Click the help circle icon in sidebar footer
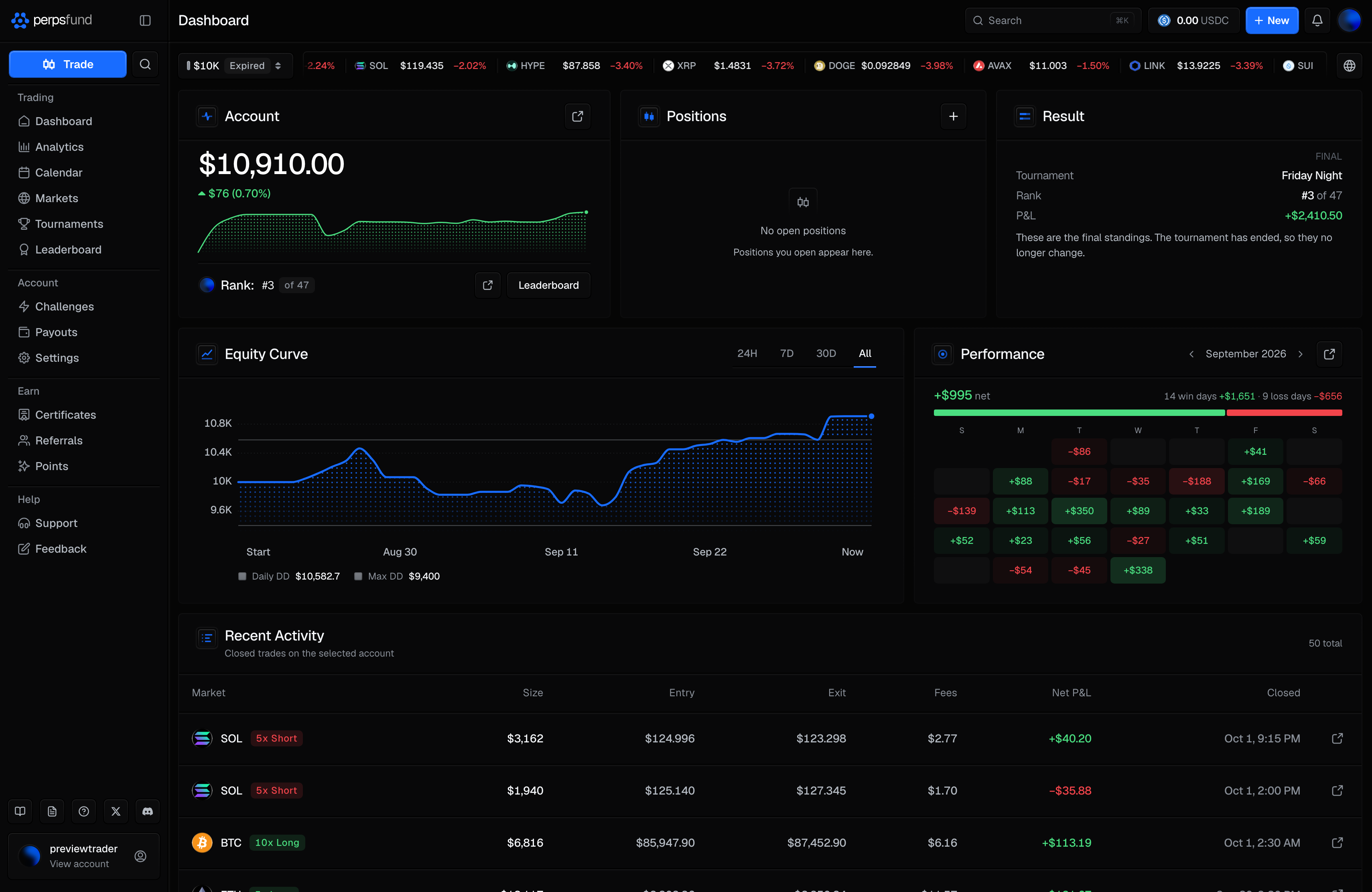Viewport: 1372px width, 892px height. 84,811
